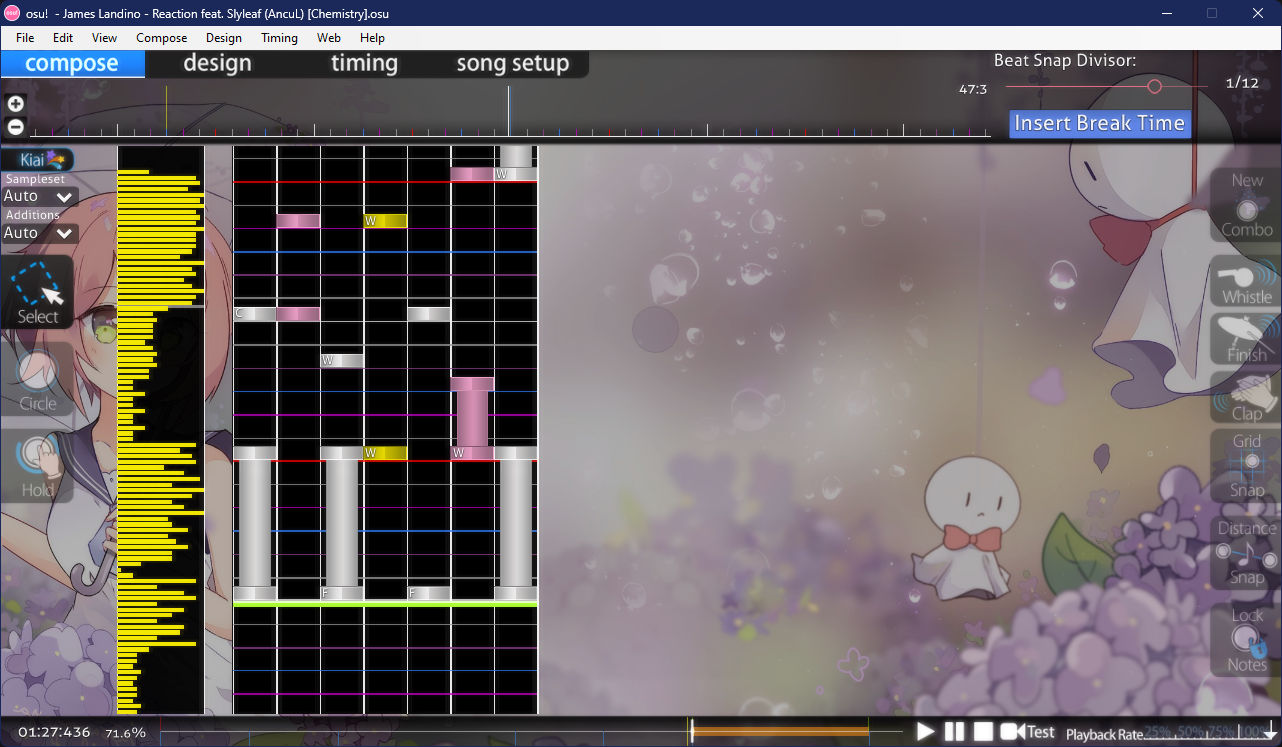Open the Web menu
Viewport: 1282px width, 747px height.
tap(328, 37)
